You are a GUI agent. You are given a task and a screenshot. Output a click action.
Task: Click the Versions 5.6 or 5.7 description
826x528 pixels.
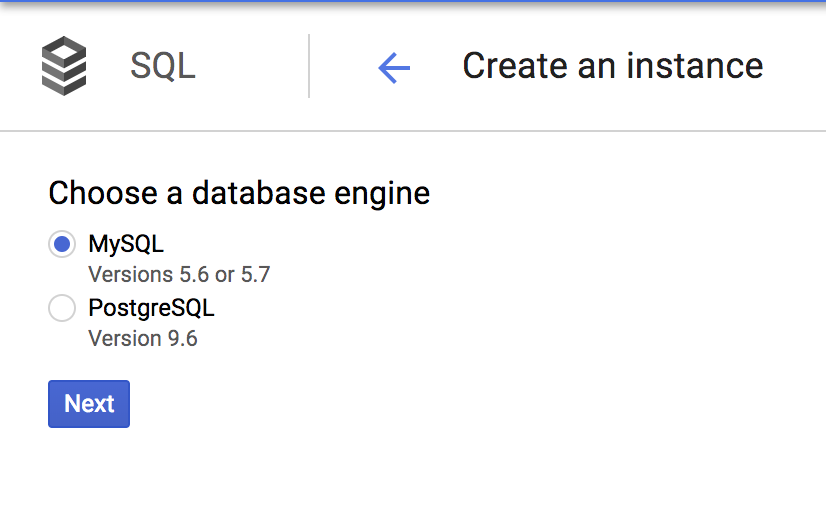tap(179, 274)
